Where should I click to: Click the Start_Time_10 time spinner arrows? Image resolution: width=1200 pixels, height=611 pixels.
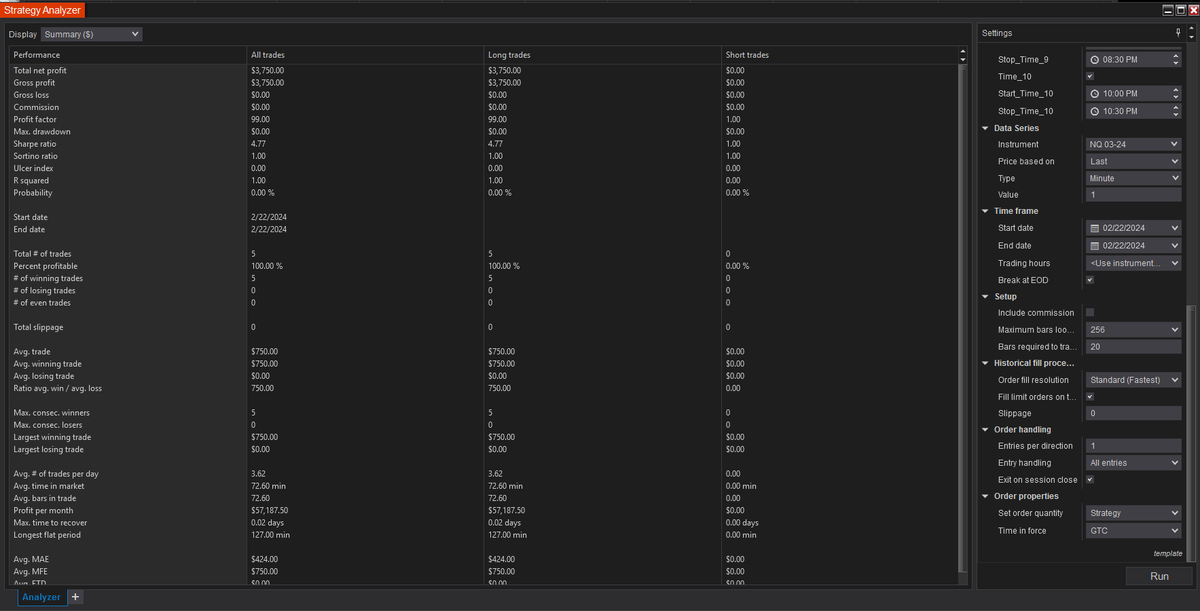(x=1175, y=94)
